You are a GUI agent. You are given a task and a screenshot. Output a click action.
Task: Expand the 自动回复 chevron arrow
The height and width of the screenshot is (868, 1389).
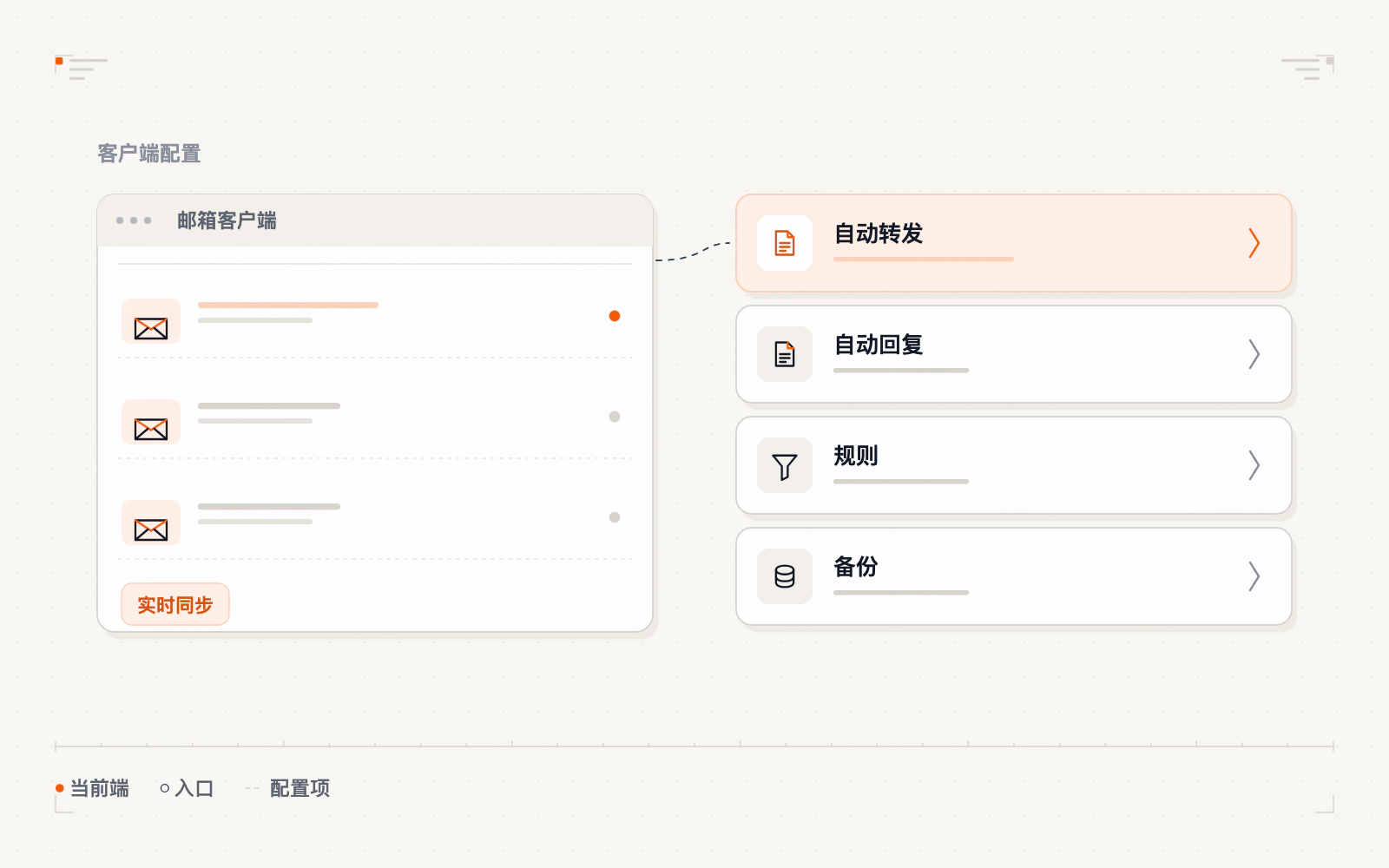(x=1254, y=354)
